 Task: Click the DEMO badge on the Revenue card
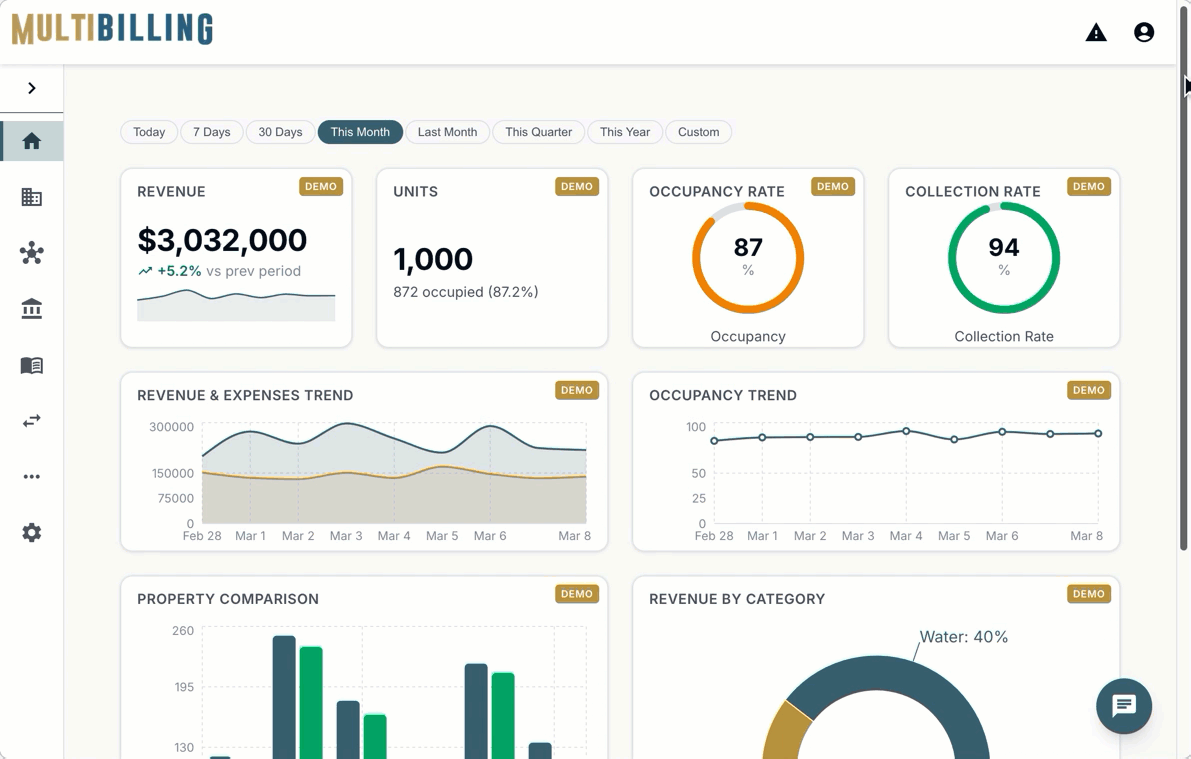click(321, 186)
